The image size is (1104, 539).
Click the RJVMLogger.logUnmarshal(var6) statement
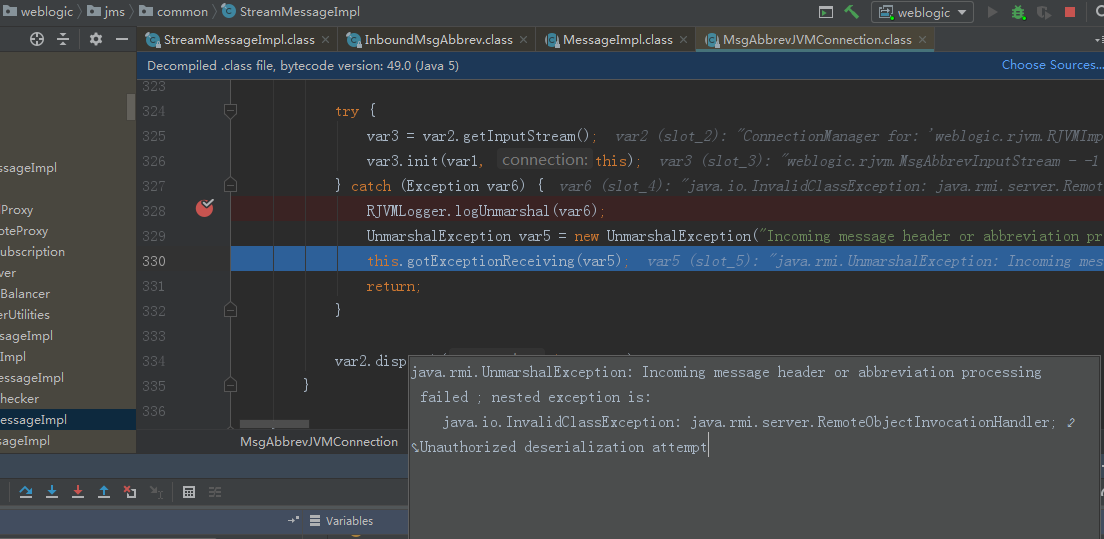coord(486,210)
